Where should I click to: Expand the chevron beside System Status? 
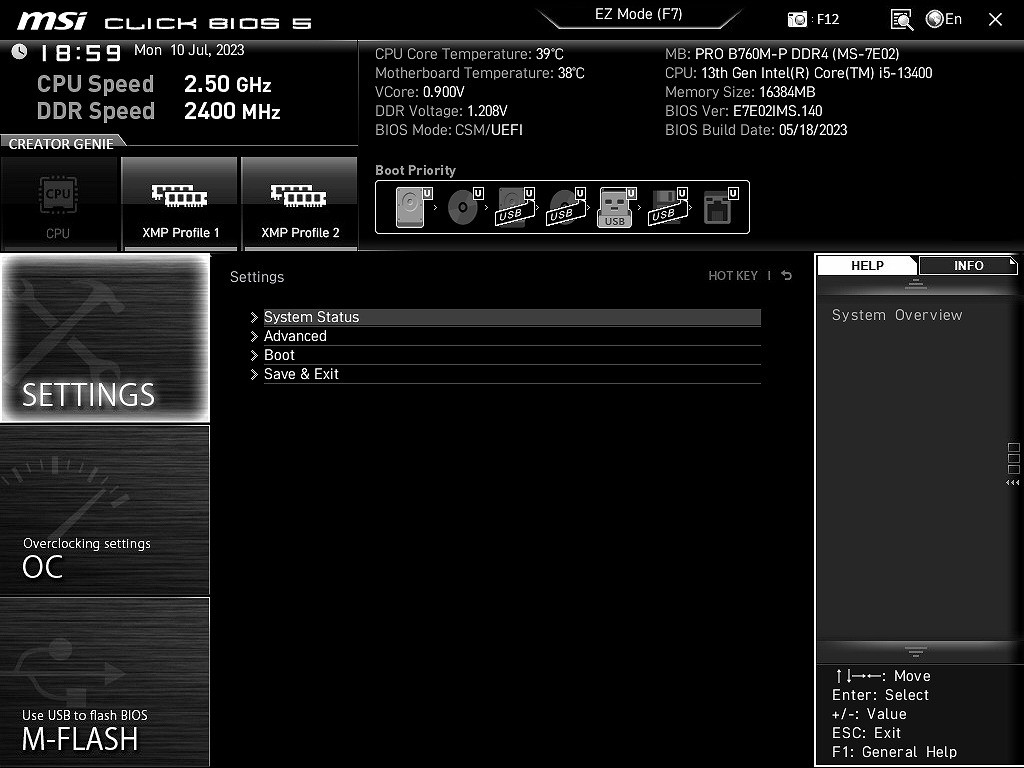pos(254,317)
